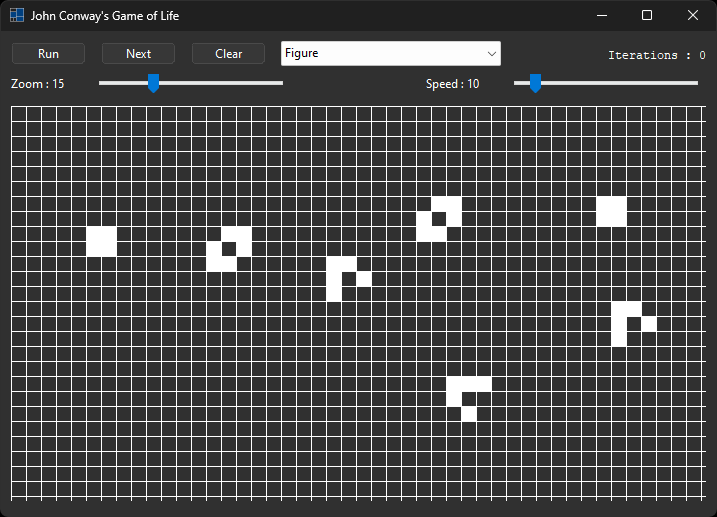Image resolution: width=717 pixels, height=517 pixels.
Task: Click the far right end of Speed slider track
Action: pos(695,83)
